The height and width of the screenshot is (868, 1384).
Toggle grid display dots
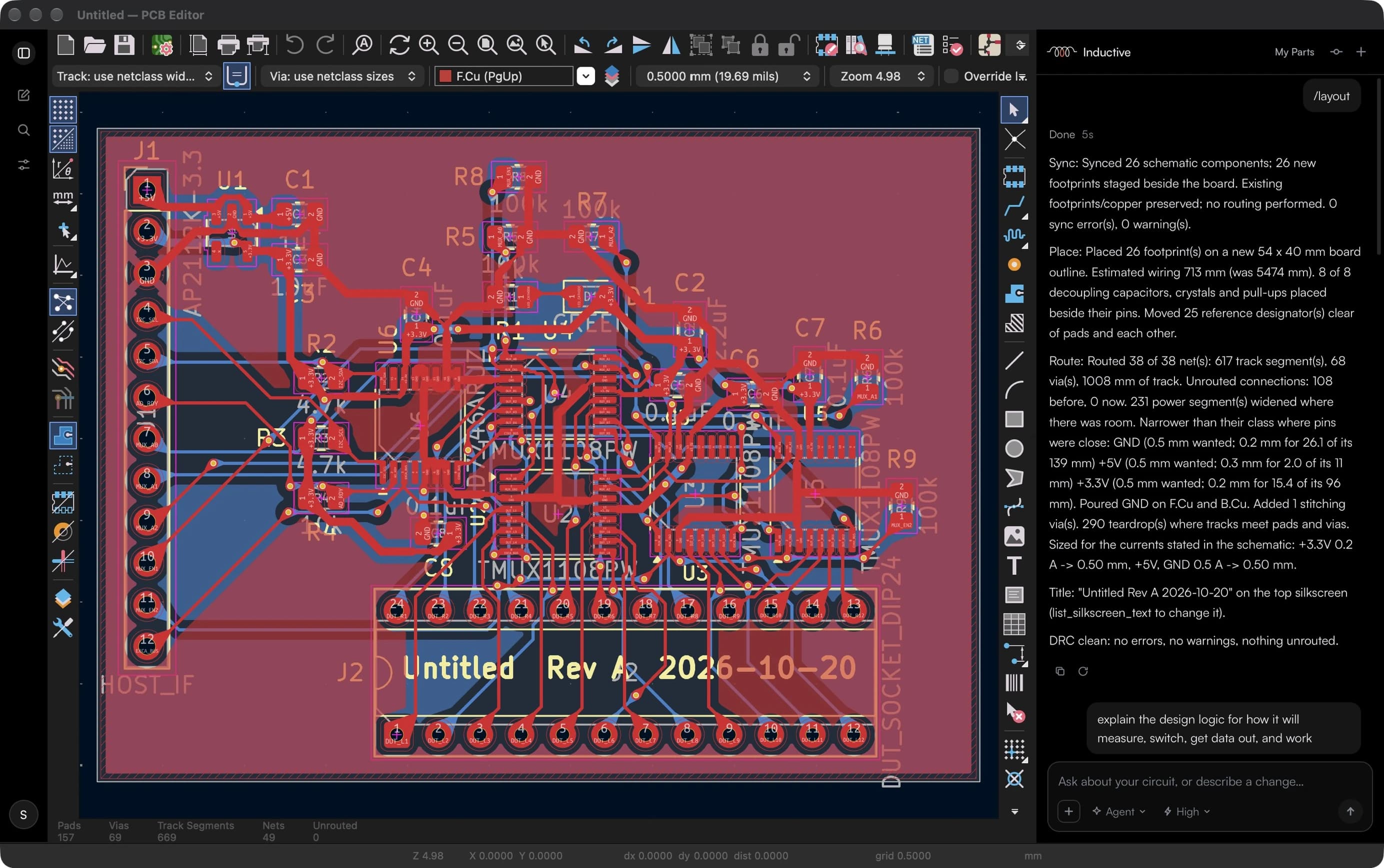[x=63, y=109]
